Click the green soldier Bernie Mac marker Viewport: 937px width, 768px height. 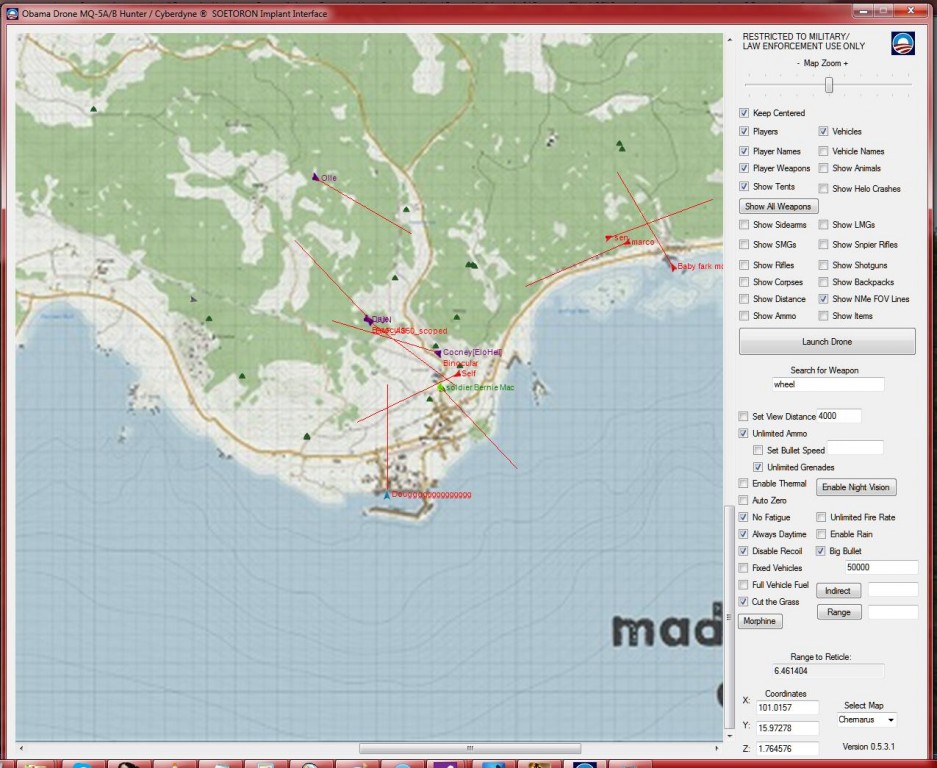(x=441, y=388)
